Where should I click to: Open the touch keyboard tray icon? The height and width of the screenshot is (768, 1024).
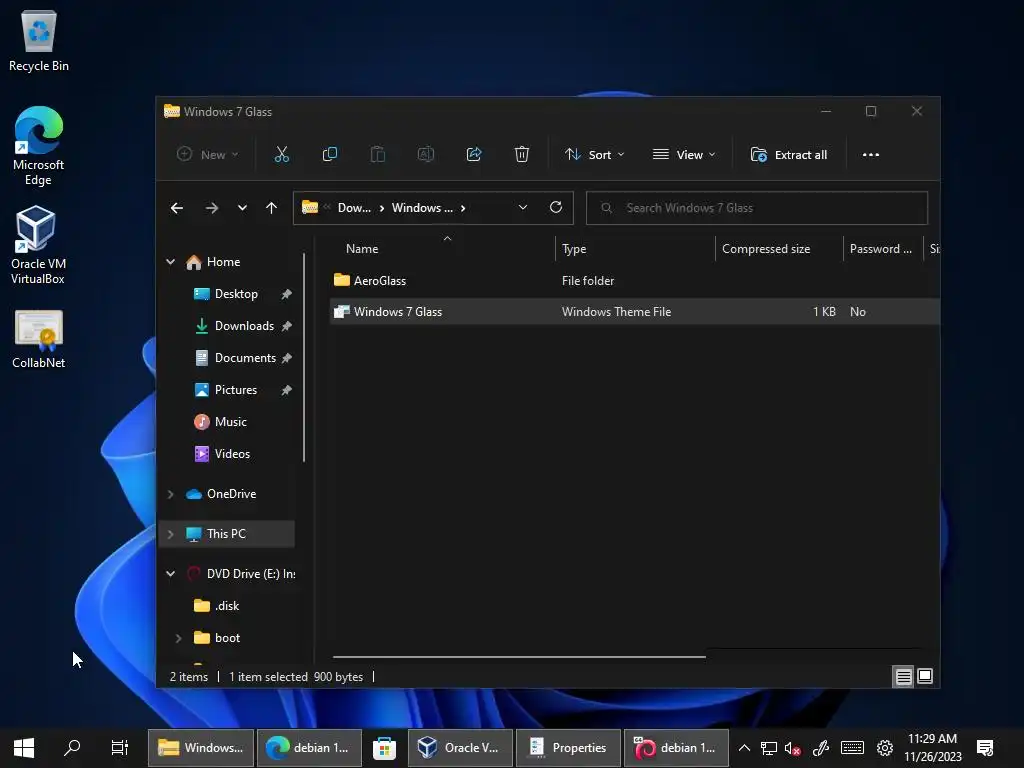coord(852,748)
